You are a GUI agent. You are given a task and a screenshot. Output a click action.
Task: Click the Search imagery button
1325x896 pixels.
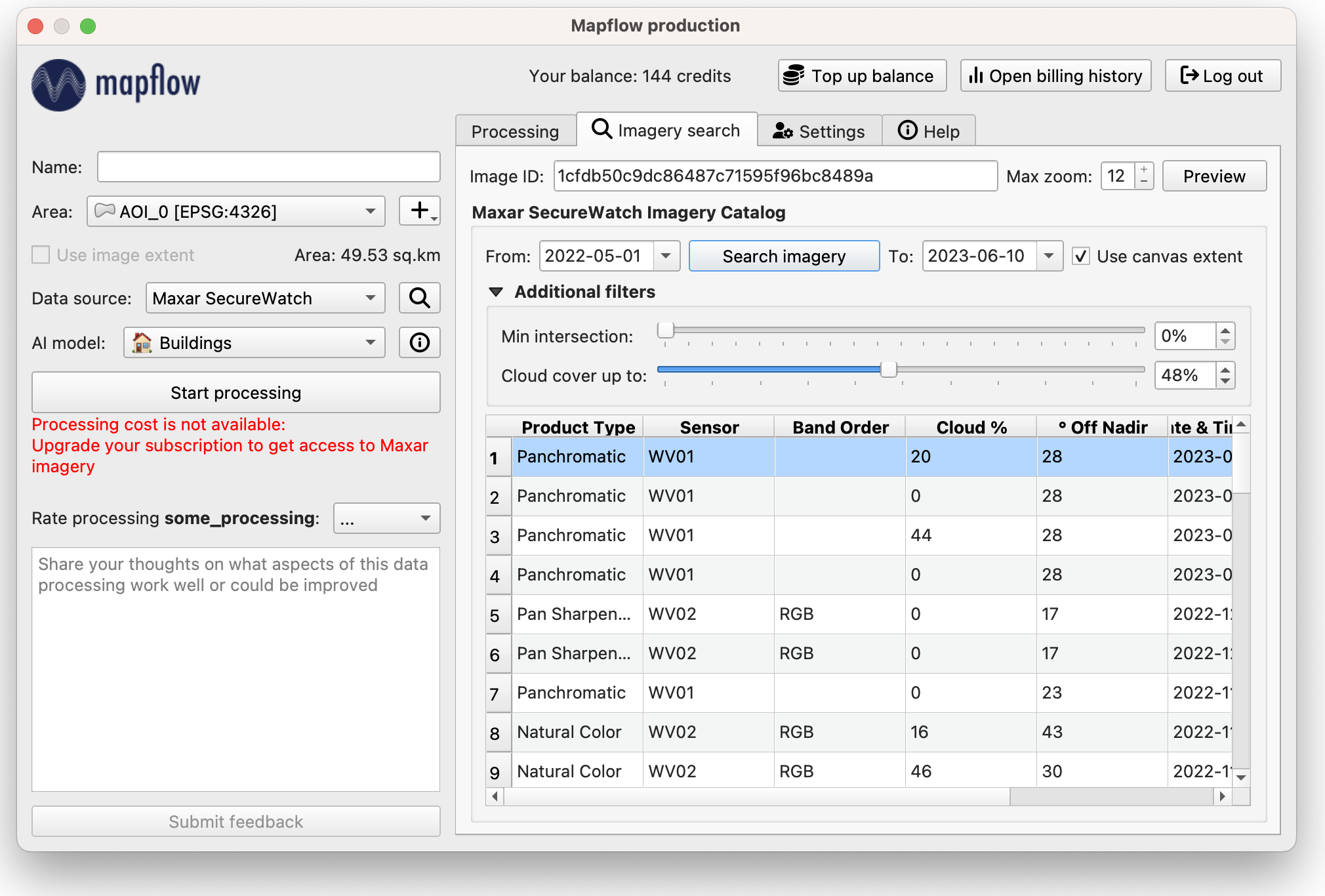pyautogui.click(x=784, y=256)
